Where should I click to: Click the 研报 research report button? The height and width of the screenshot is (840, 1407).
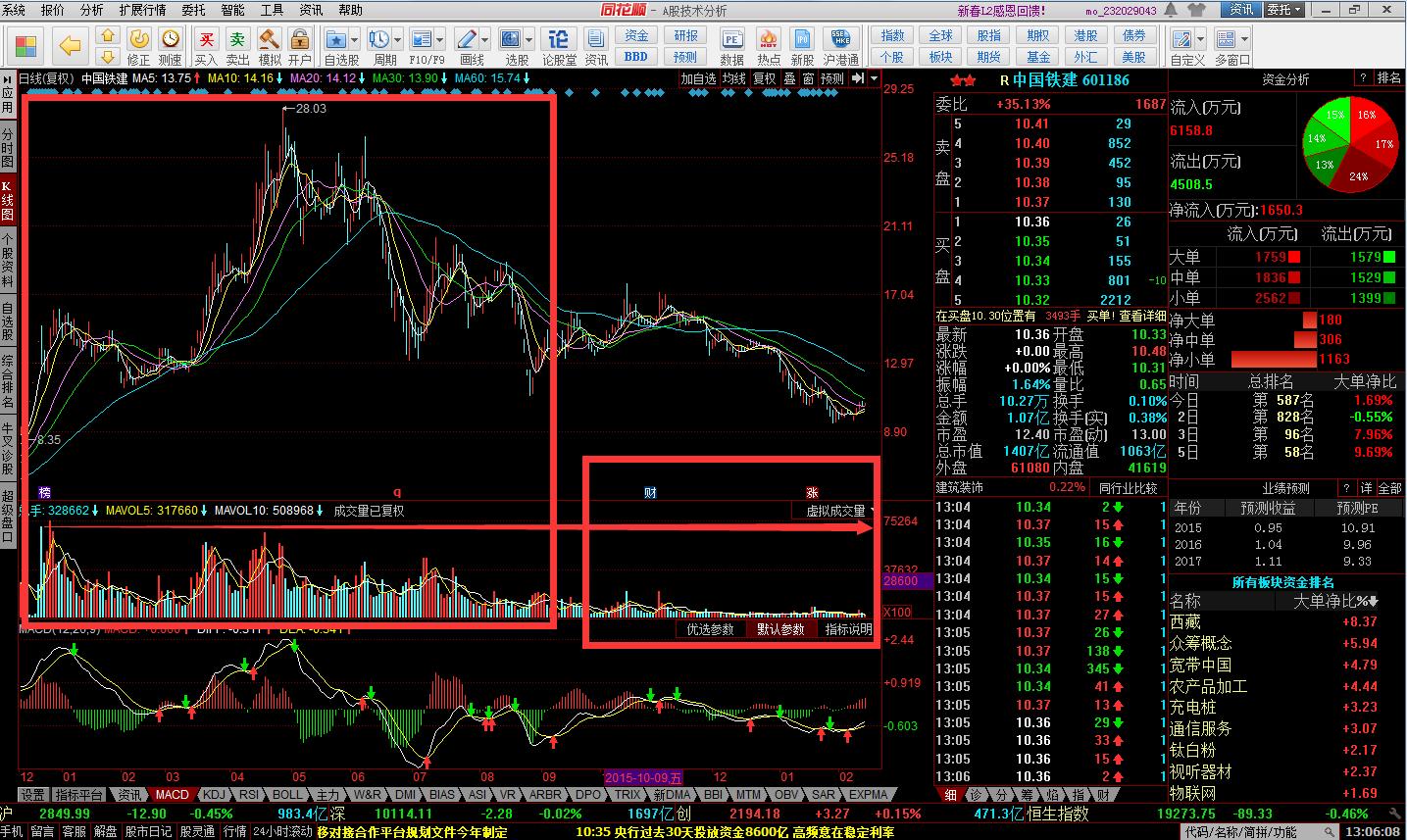click(x=685, y=36)
